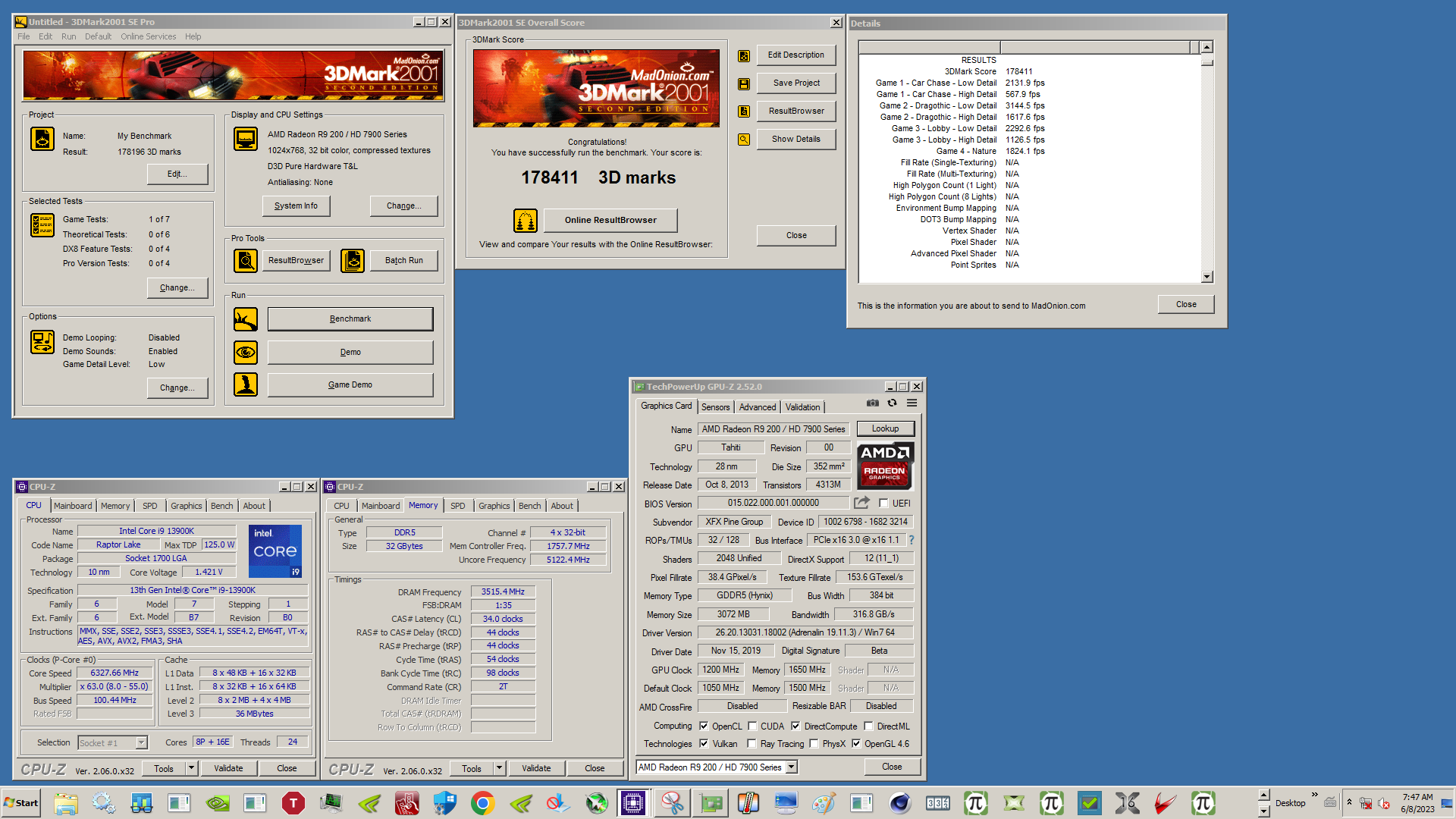Click Details window scrollbar down arrow
Screen dimensions: 1456x819
point(1207,277)
